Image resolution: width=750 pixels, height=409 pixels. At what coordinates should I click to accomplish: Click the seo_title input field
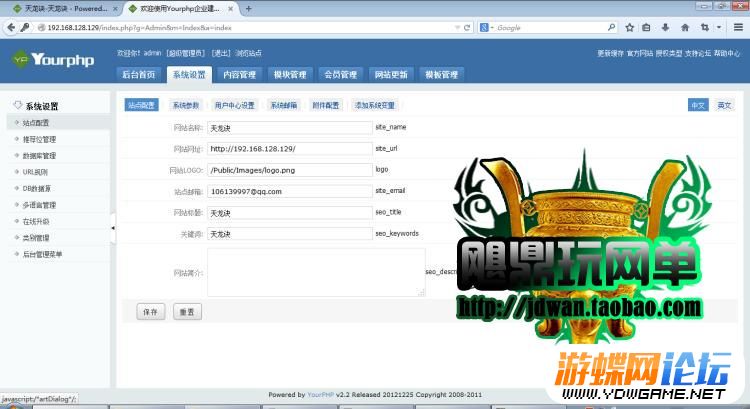click(290, 213)
